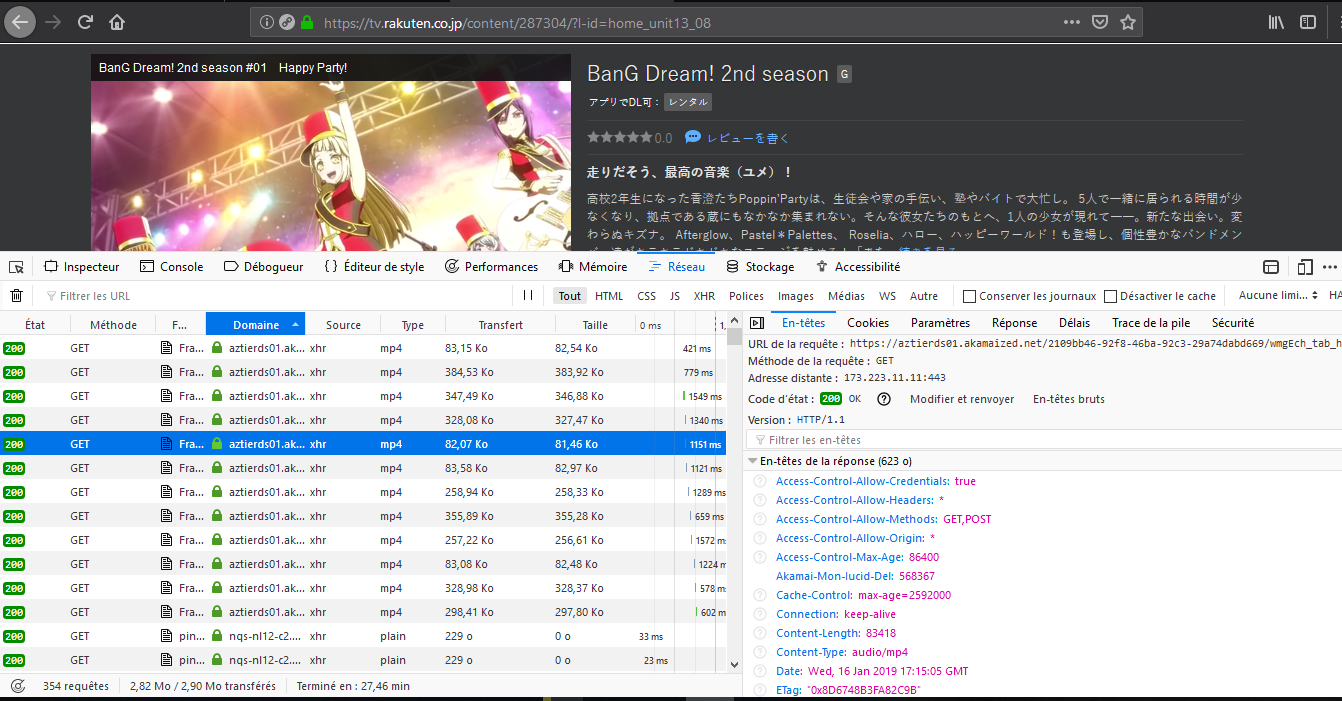Open help icon for Content-Type header

pyautogui.click(x=760, y=652)
